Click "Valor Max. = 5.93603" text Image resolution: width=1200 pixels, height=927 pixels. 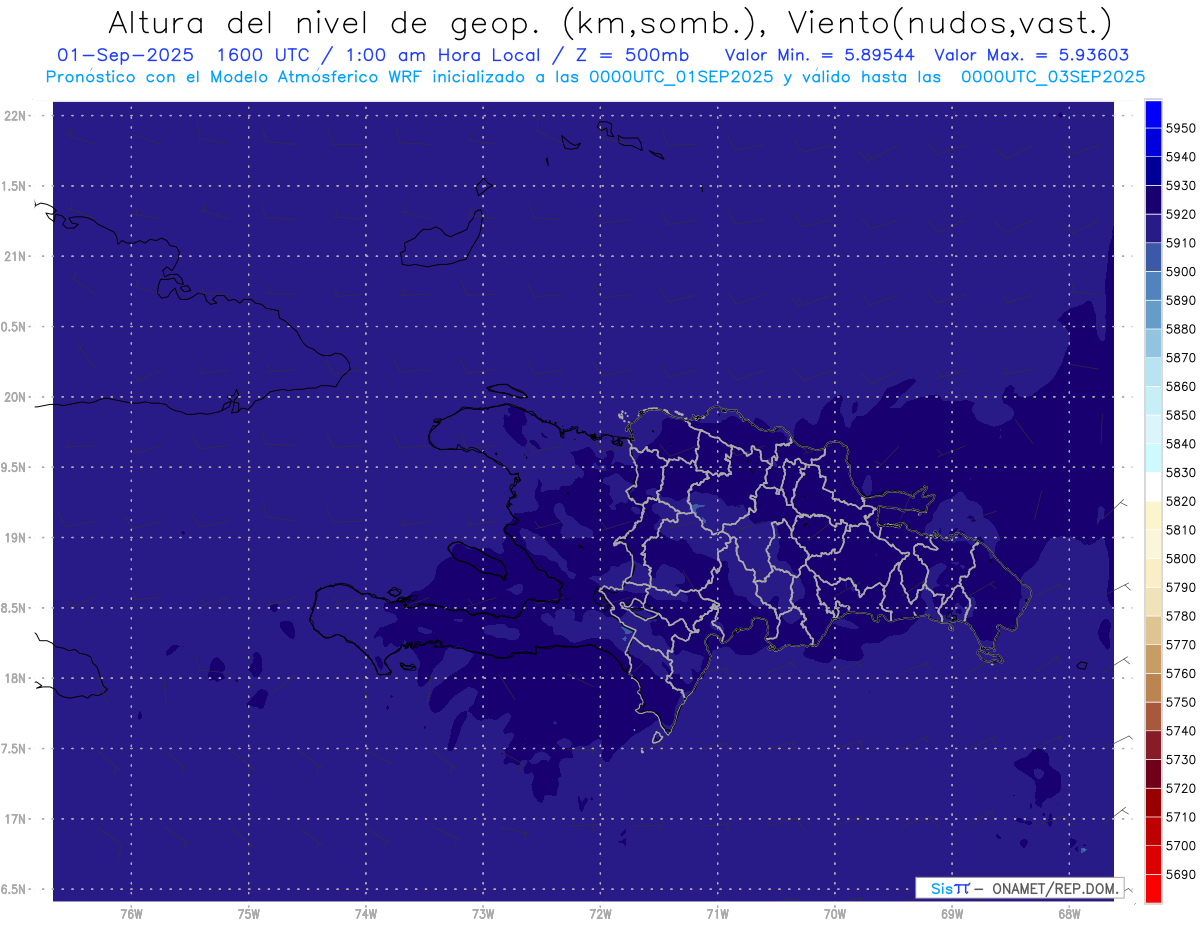[1032, 55]
